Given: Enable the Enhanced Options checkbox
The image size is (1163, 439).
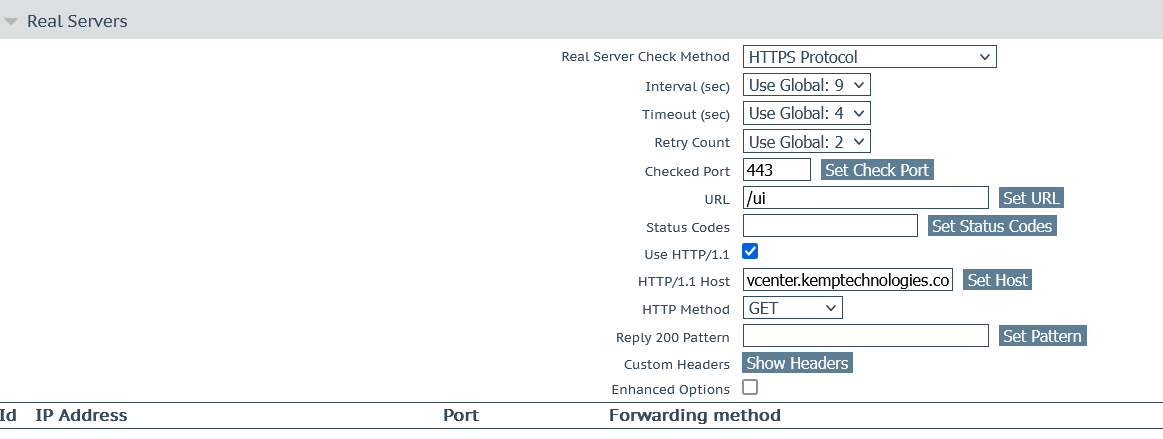Looking at the screenshot, I should 750,387.
